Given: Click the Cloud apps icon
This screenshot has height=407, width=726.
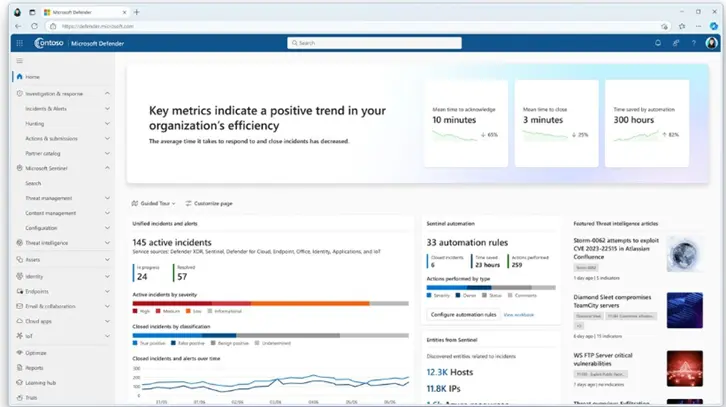Looking at the screenshot, I should pos(19,321).
